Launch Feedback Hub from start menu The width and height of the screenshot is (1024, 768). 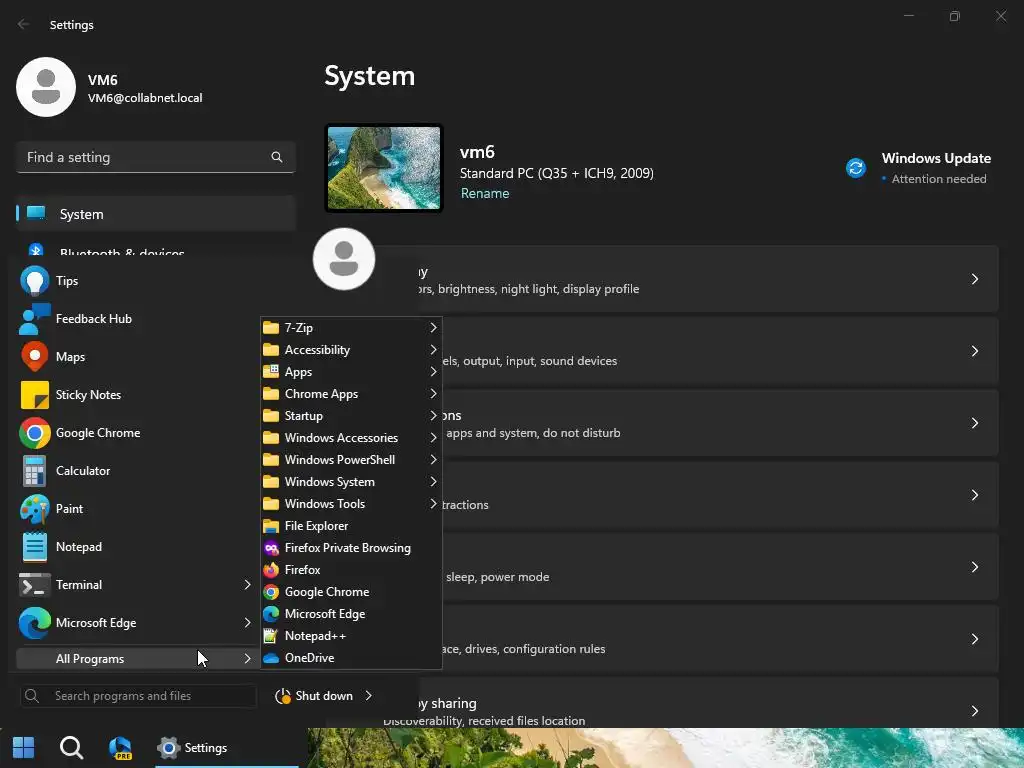136,319
